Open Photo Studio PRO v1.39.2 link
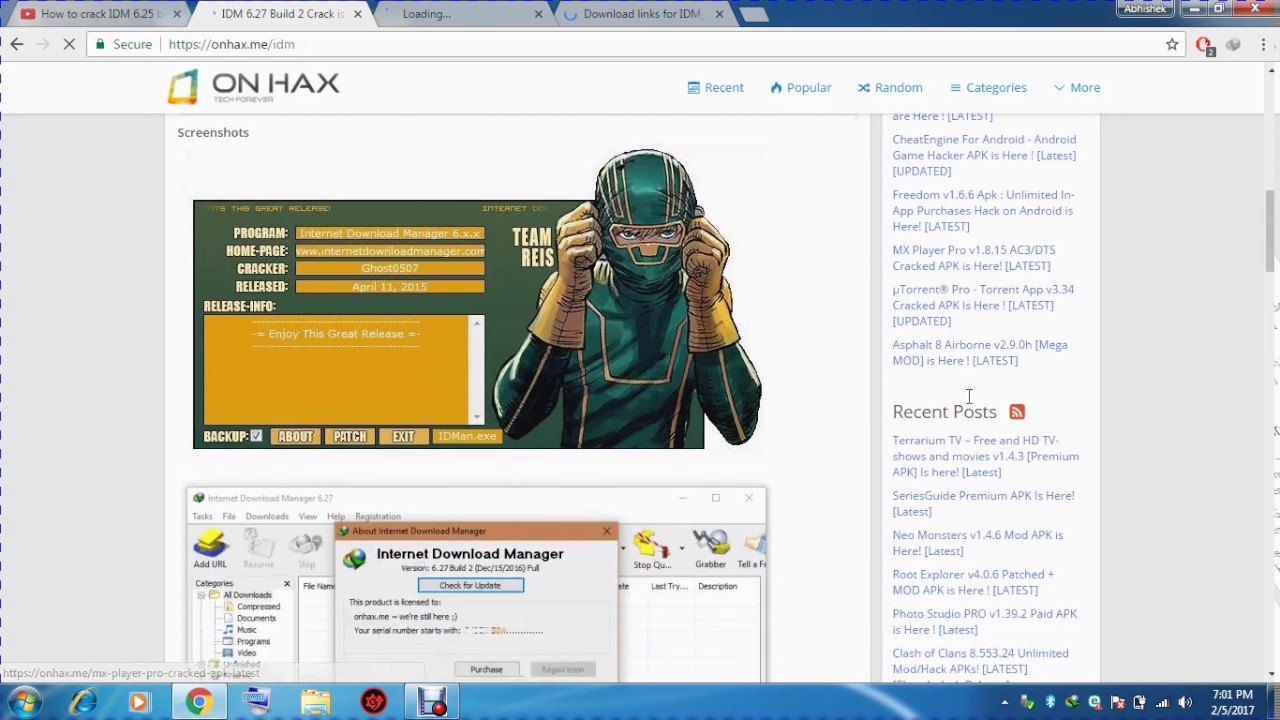1280x720 pixels. (x=984, y=621)
